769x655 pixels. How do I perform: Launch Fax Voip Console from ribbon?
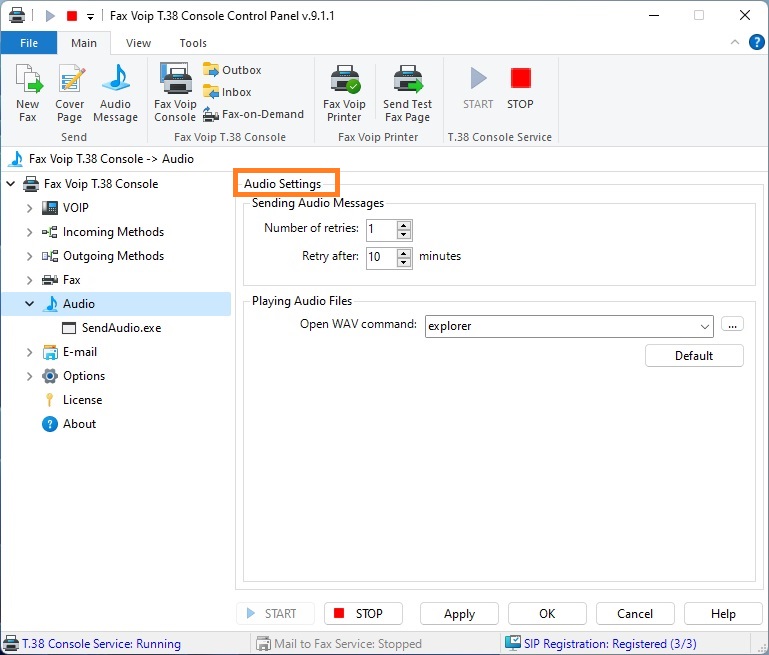[x=175, y=93]
